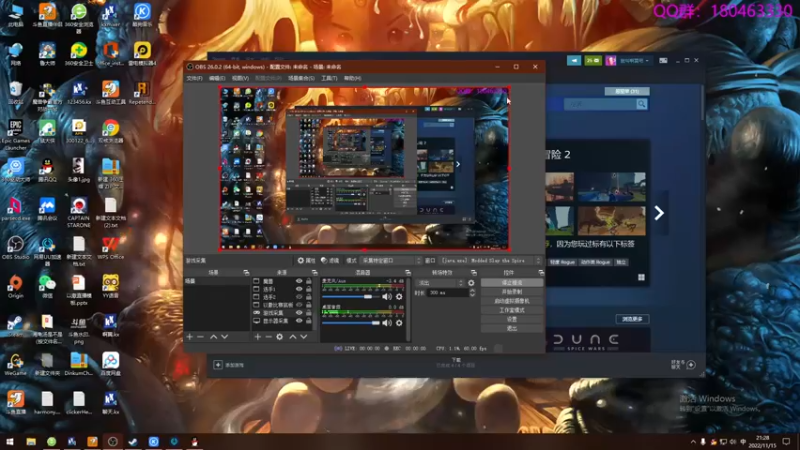
Task: Open the Scene Collection menu in OBS
Action: point(301,79)
